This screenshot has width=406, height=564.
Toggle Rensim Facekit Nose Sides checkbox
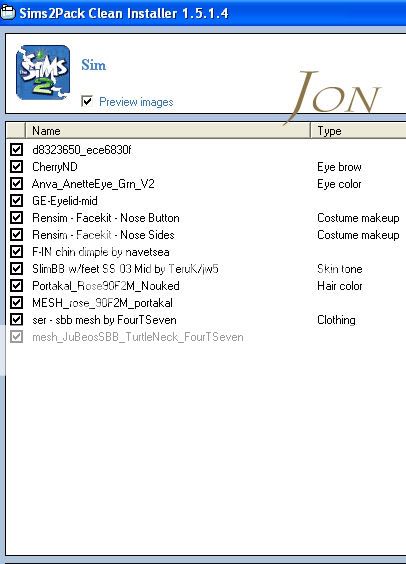[16, 235]
